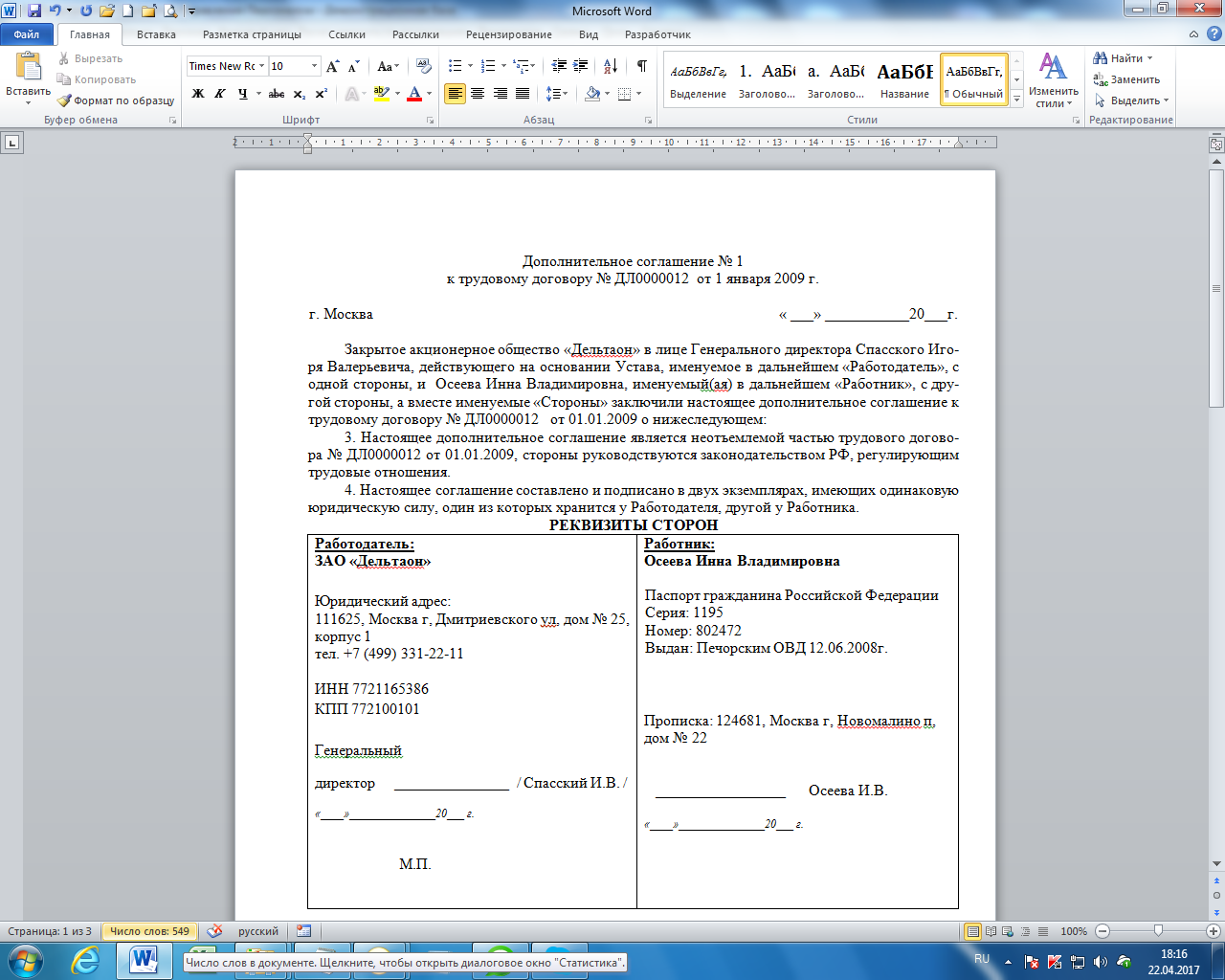The image size is (1225, 980).
Task: Open the borders dropdown arrow
Action: (637, 94)
